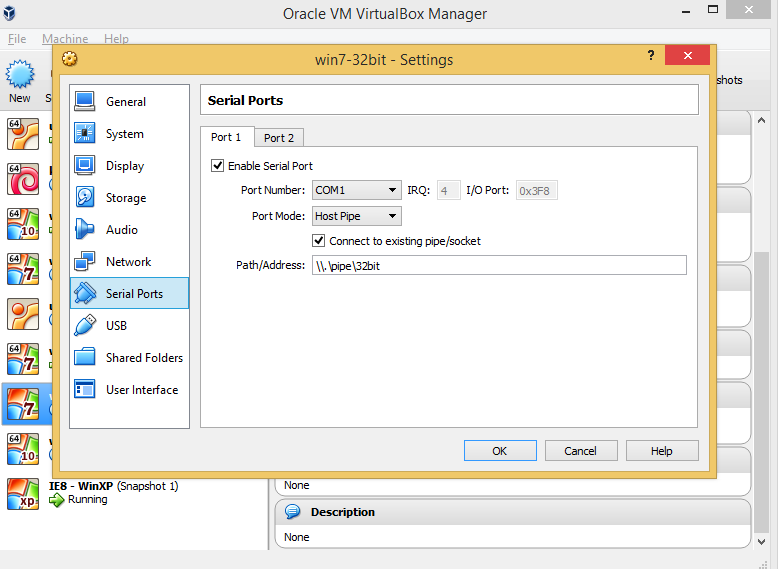Viewport: 780px width, 569px height.
Task: Switch to the Port 2 tab
Action: coord(279,138)
